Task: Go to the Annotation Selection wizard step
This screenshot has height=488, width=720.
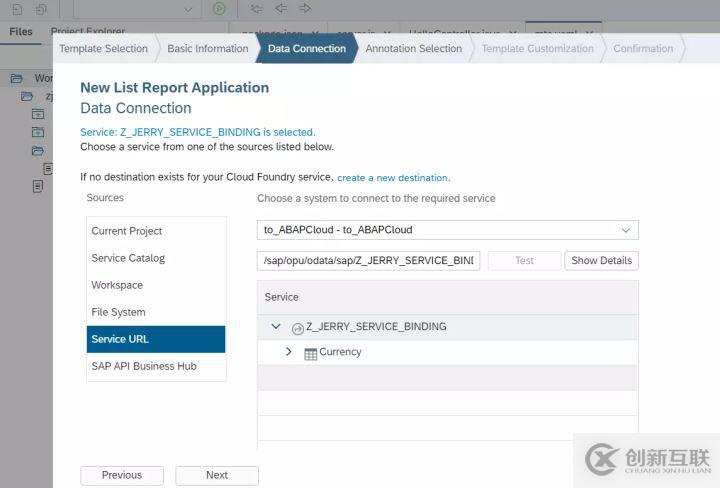Action: 414,48
